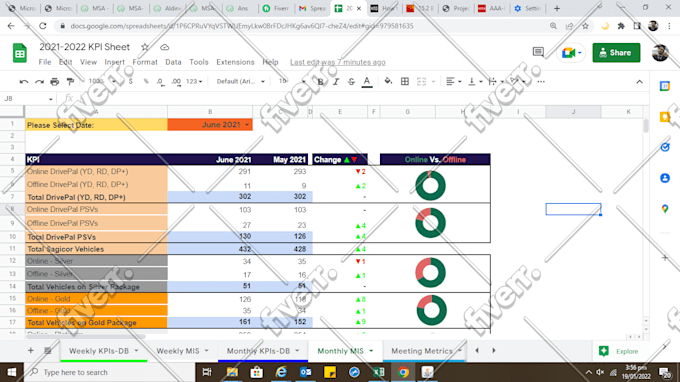Image resolution: width=680 pixels, height=382 pixels.
Task: Click merge cells icon
Action: [421, 82]
